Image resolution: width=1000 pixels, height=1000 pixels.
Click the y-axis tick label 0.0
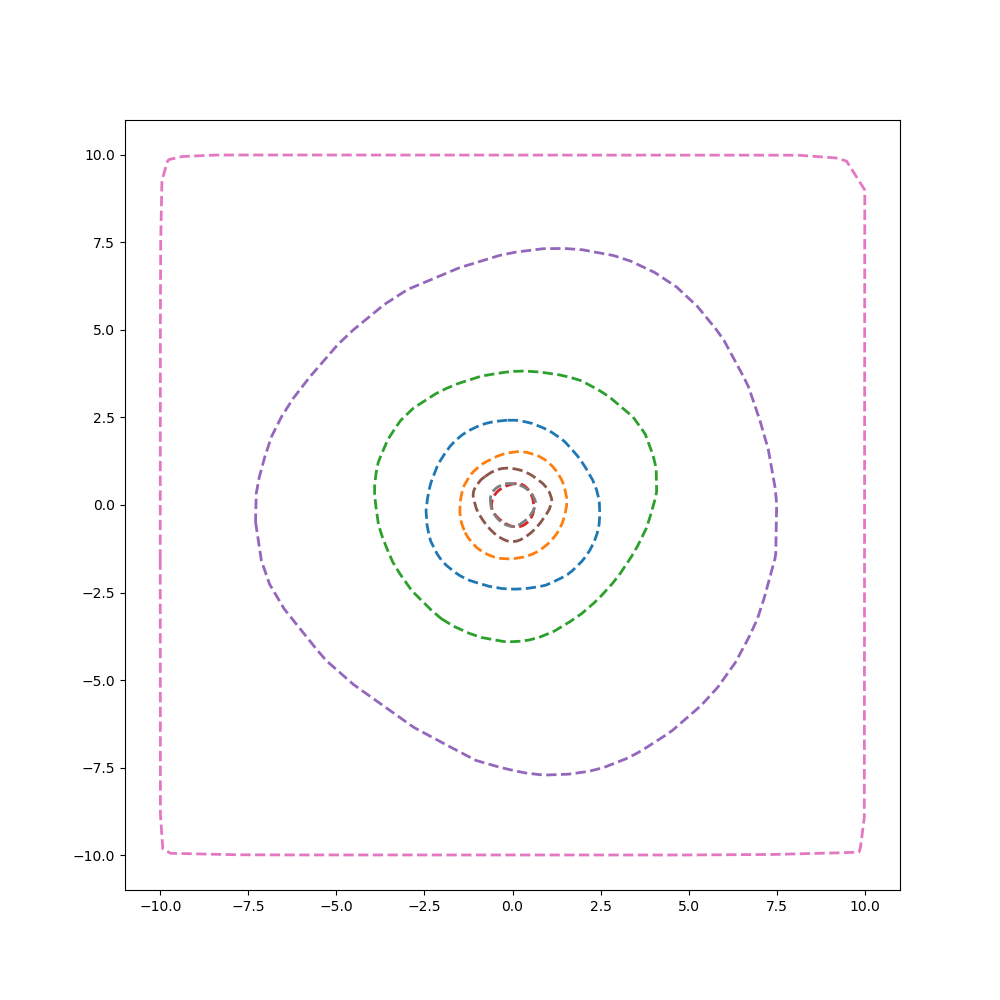[x=105, y=505]
